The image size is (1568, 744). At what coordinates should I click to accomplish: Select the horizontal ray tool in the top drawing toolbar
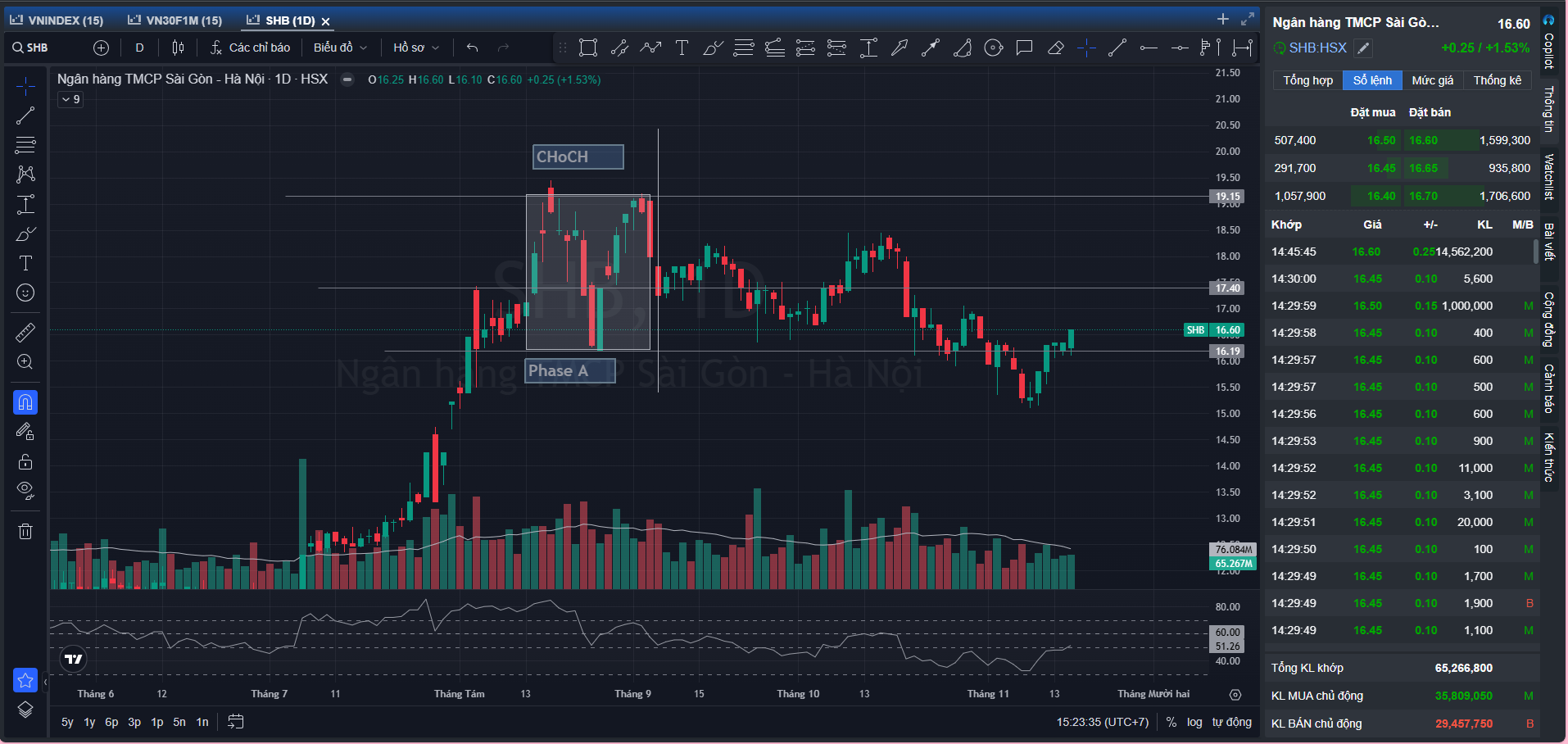(1149, 48)
